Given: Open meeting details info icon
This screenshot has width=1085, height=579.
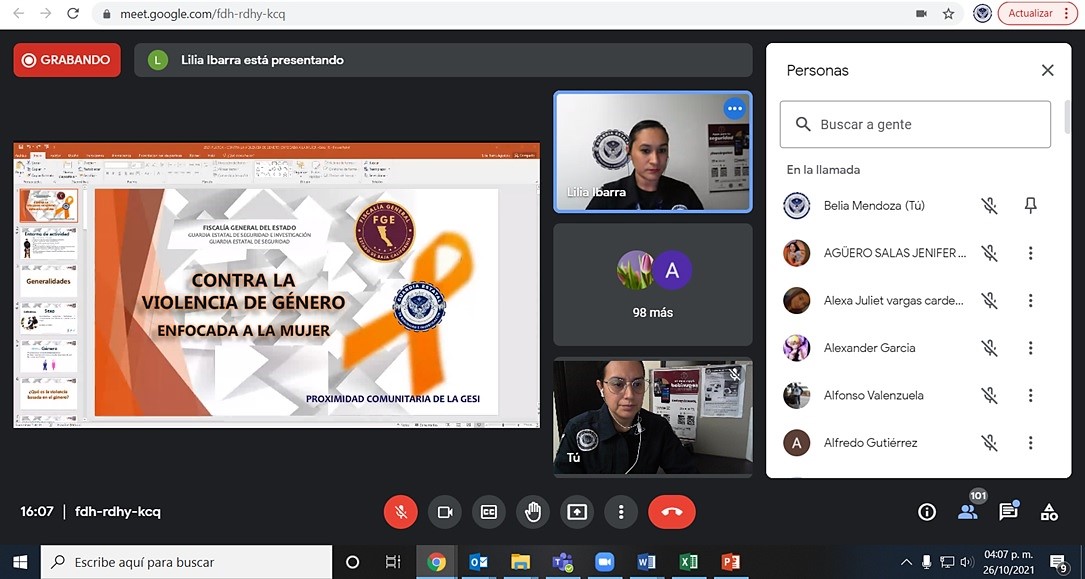Looking at the screenshot, I should [x=927, y=512].
